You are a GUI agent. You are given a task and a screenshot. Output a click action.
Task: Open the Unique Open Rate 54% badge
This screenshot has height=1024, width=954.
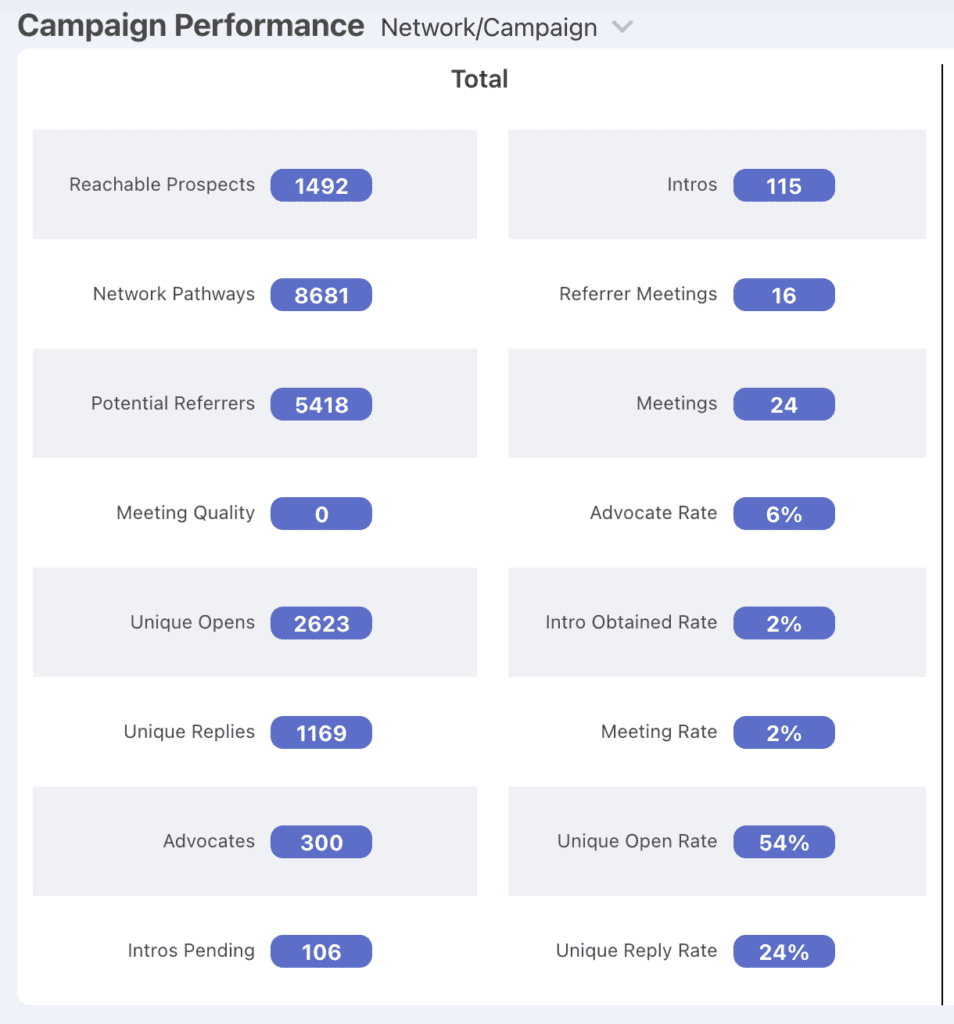[x=784, y=842]
